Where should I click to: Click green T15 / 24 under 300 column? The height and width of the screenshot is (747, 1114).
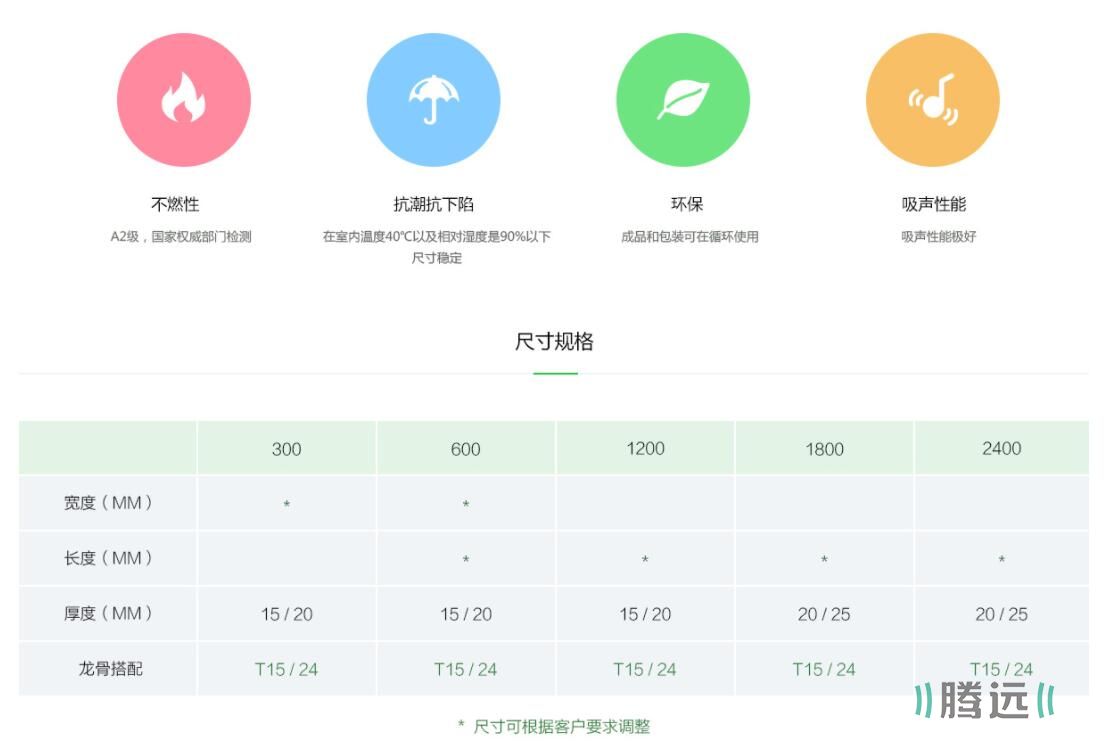(286, 669)
